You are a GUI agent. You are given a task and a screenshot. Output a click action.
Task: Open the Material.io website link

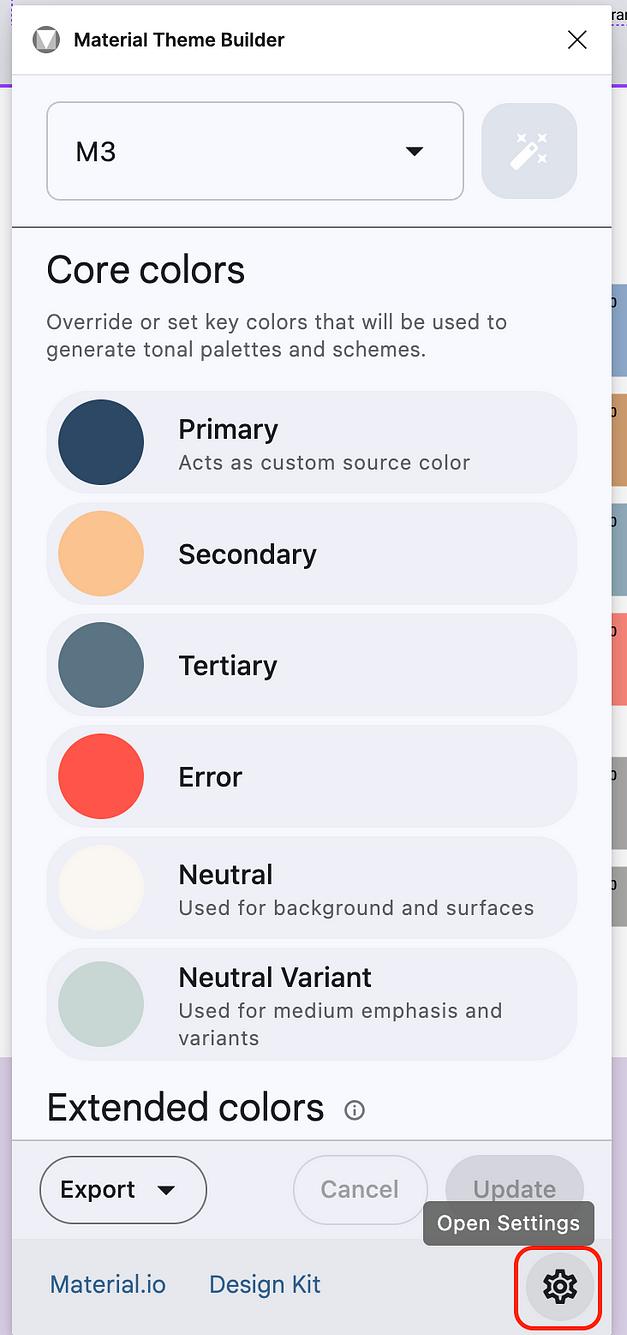pyautogui.click(x=107, y=1284)
